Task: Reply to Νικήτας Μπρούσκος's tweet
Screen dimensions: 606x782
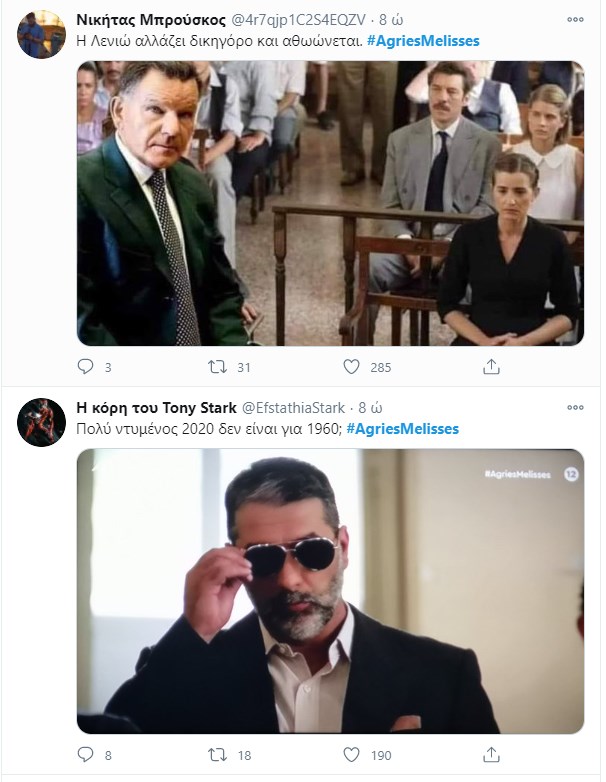Action: 86,367
